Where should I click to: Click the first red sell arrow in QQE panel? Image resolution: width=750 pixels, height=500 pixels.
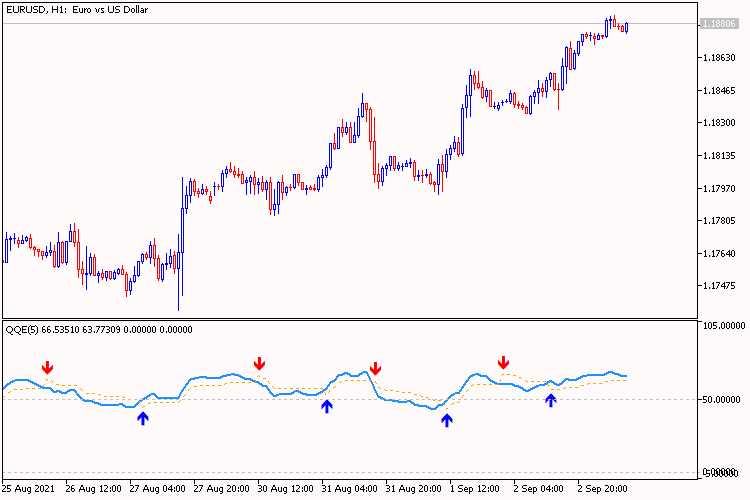pos(47,369)
